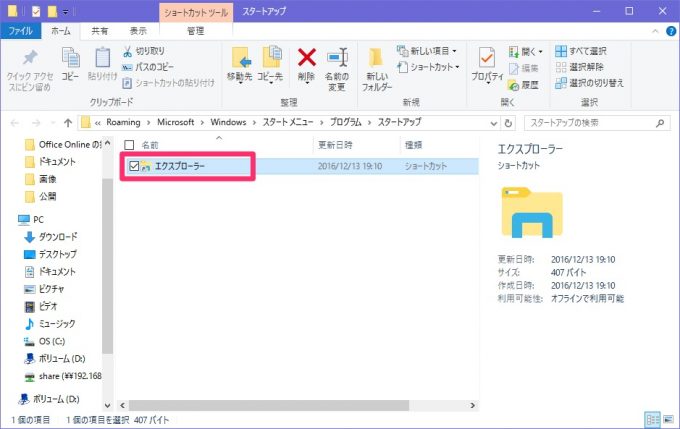Switch to Home (ホーム) tab
This screenshot has width=680, height=429.
coord(61,31)
